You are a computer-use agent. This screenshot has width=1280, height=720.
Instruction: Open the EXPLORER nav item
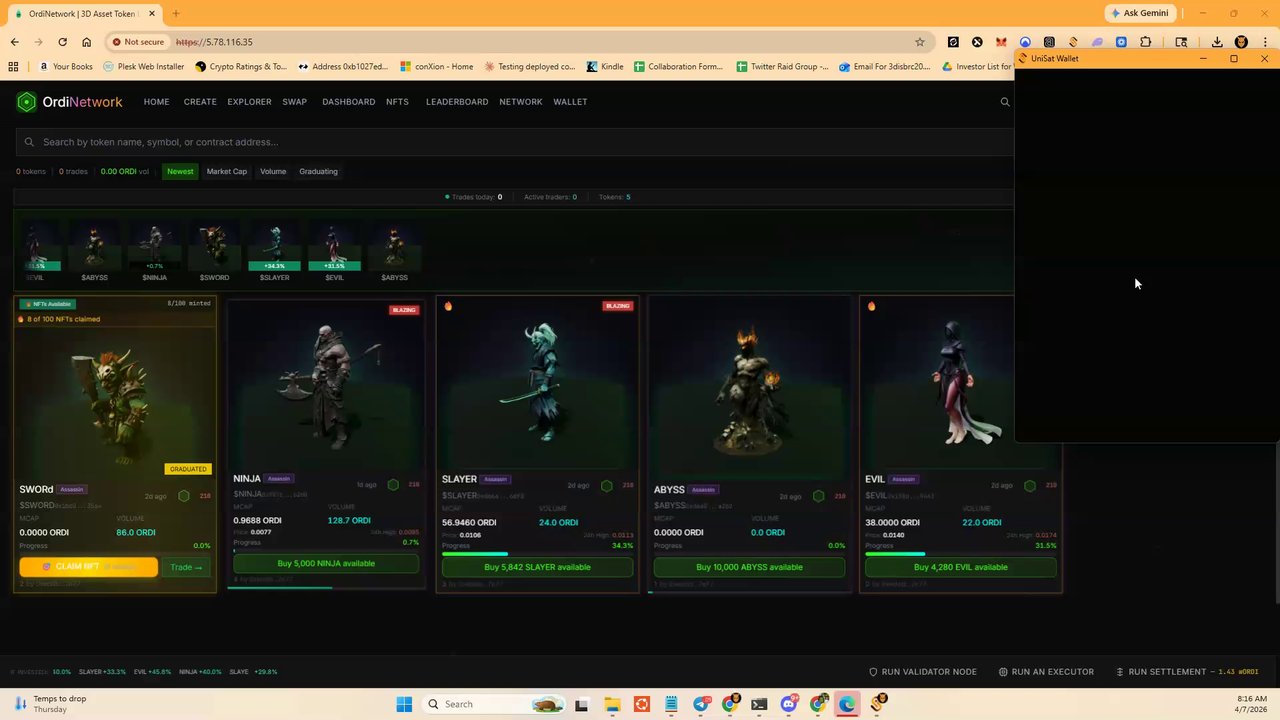click(x=249, y=102)
